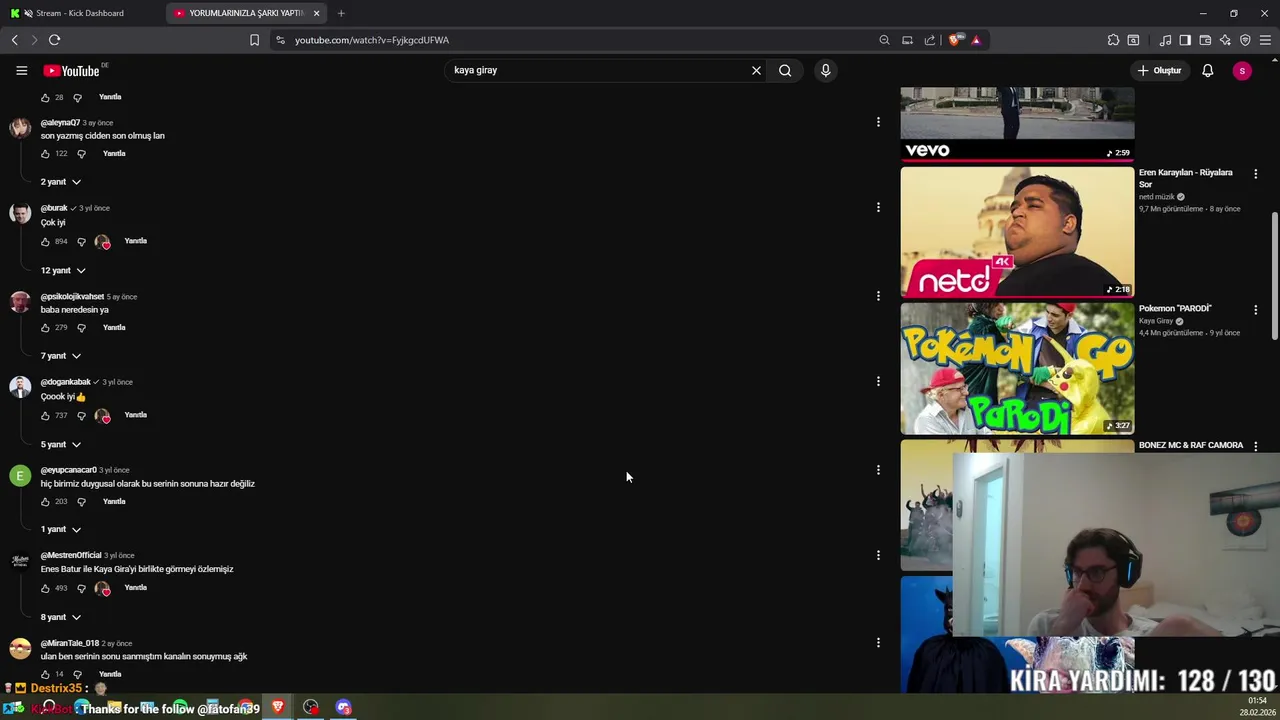
Task: Open Brave Shields lion icon
Action: coord(954,40)
